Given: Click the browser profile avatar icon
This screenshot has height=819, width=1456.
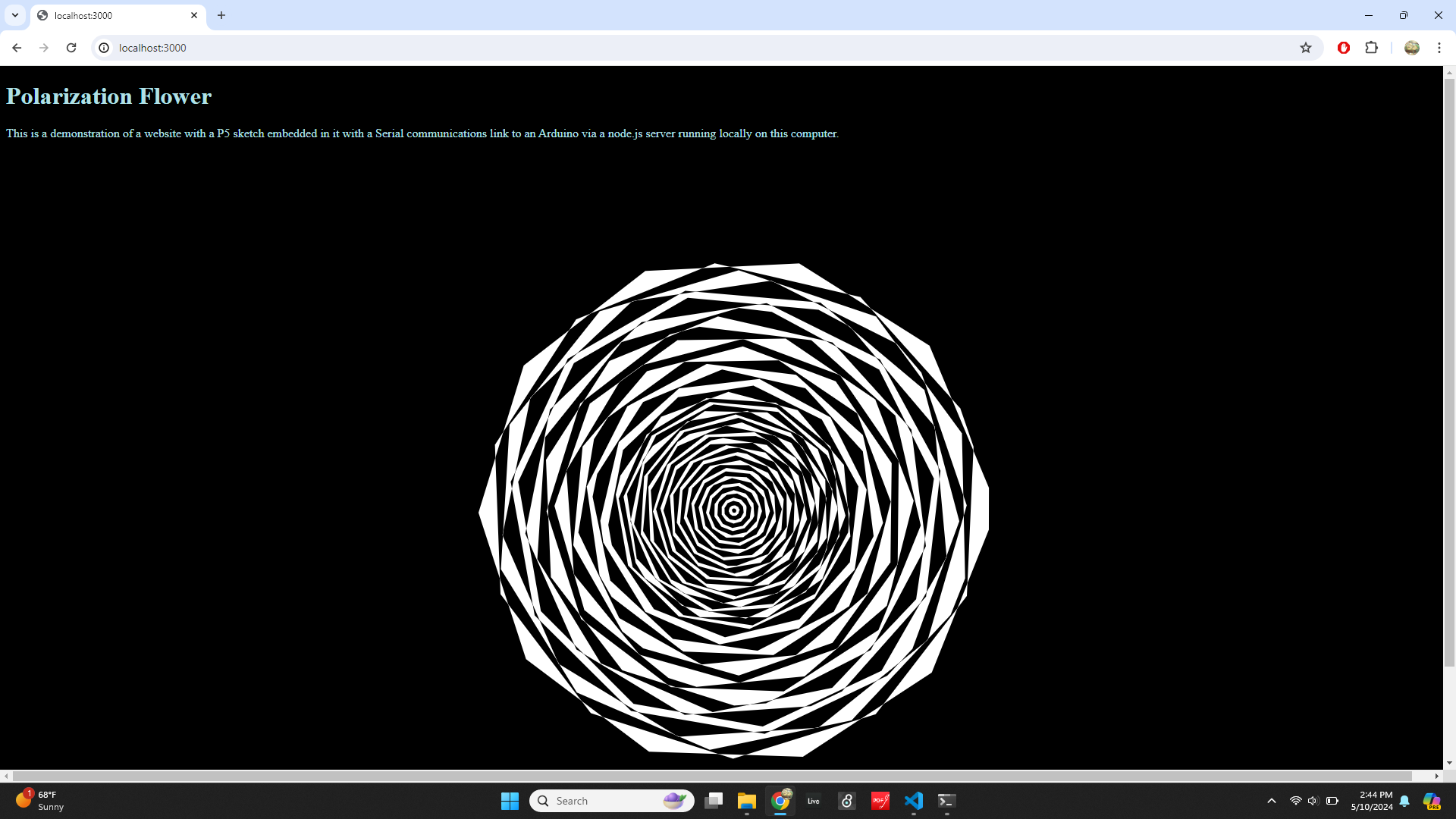Looking at the screenshot, I should pyautogui.click(x=1412, y=47).
